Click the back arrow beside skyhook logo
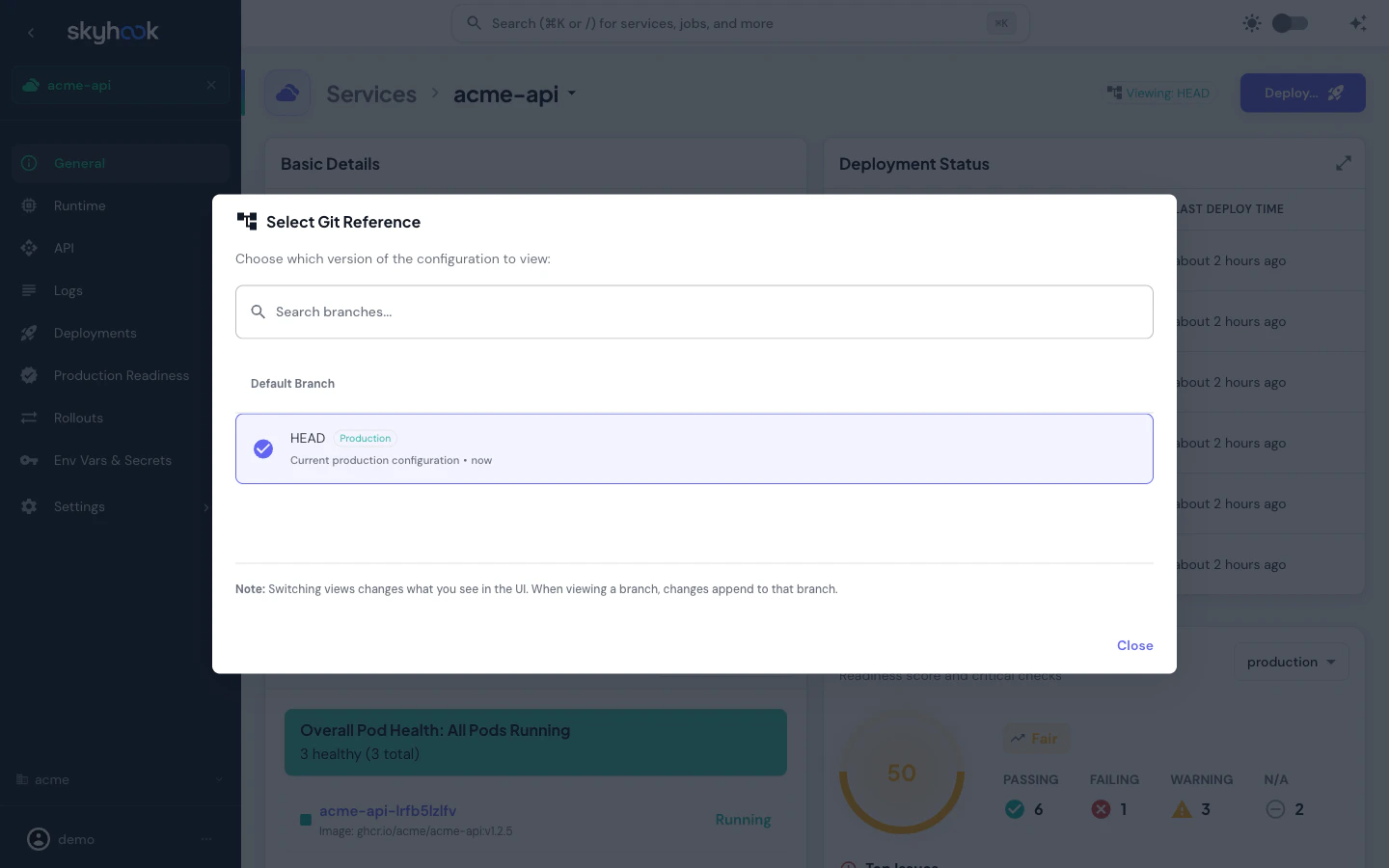This screenshot has height=868, width=1389. click(31, 32)
